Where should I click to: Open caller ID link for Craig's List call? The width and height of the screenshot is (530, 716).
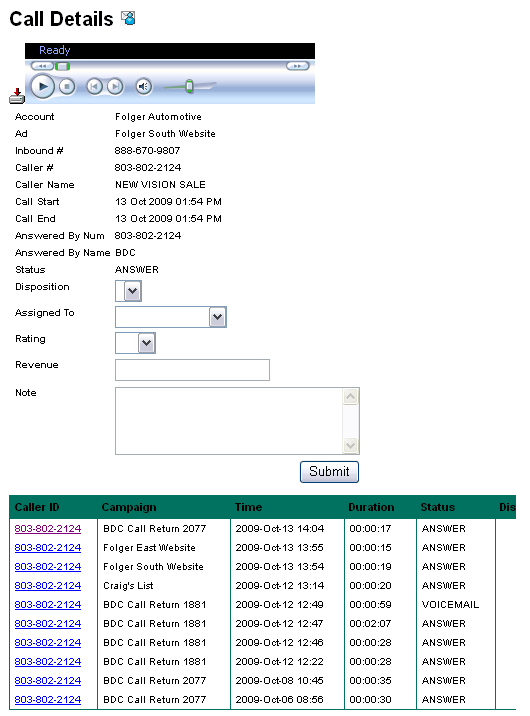(48, 586)
